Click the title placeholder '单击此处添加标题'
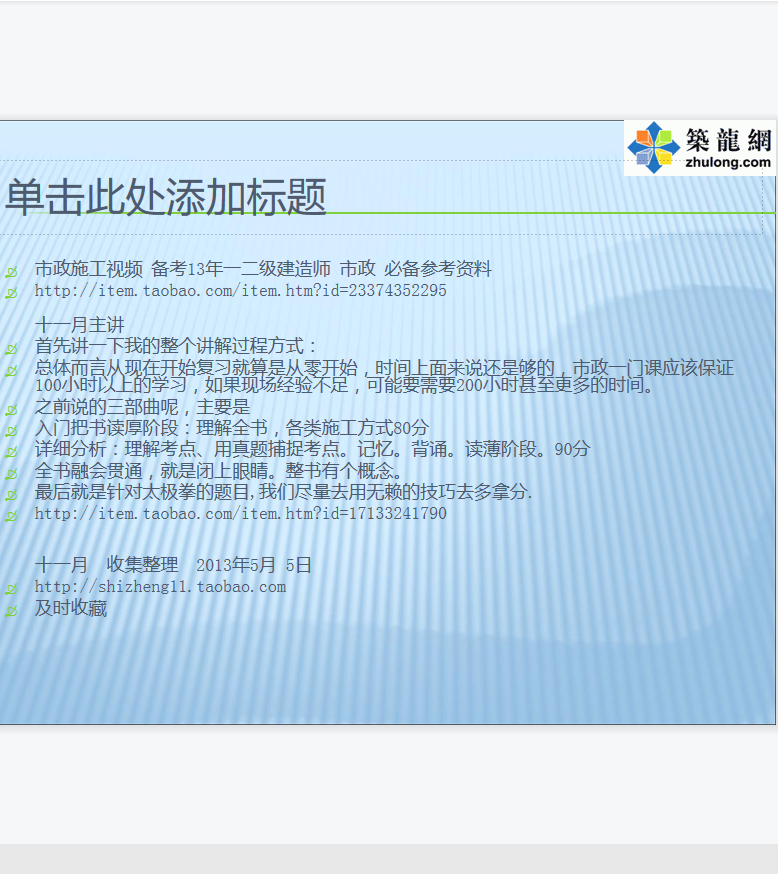The height and width of the screenshot is (874, 778). 166,197
